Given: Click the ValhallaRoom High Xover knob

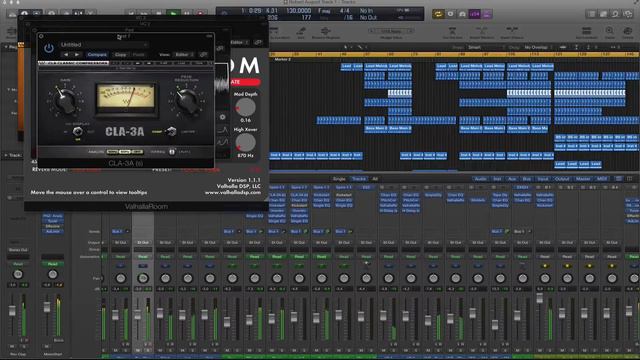Looking at the screenshot, I should [x=245, y=143].
